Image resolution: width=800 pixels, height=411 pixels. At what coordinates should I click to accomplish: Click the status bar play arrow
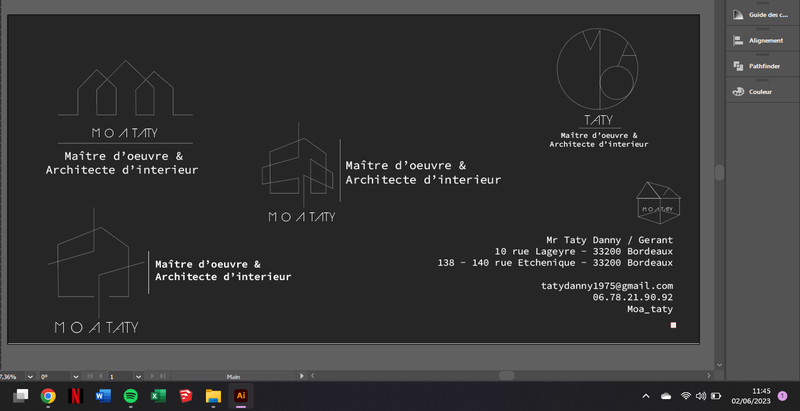(x=302, y=376)
